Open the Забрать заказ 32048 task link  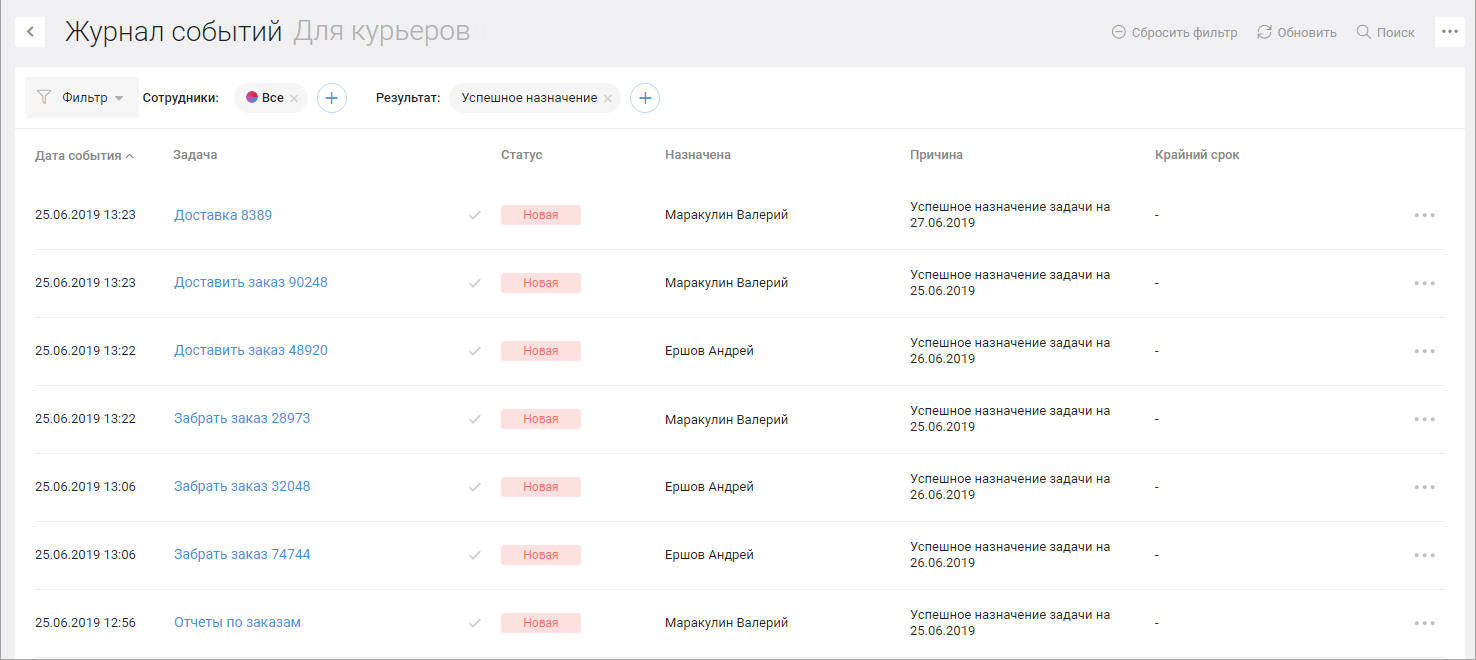tap(242, 486)
